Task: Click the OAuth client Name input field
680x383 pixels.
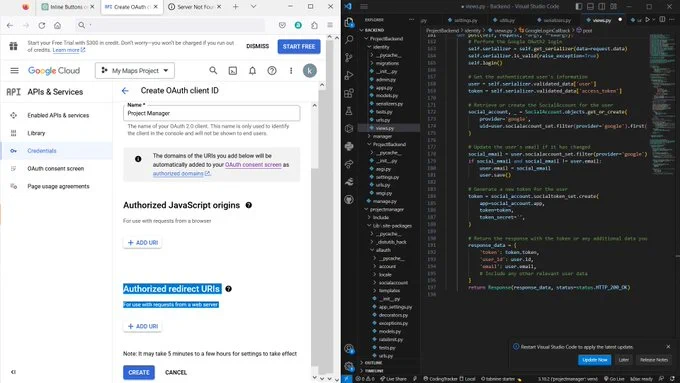Action: [211, 113]
